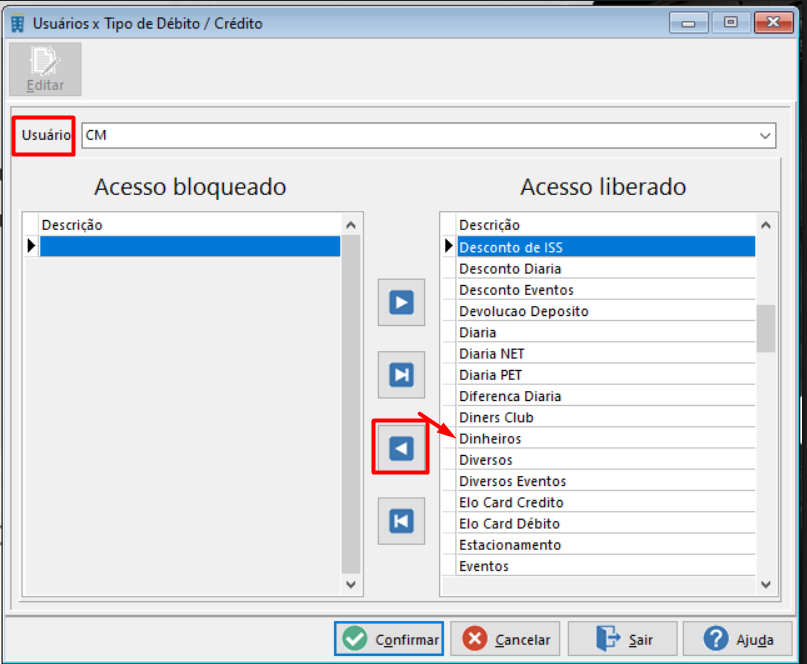Click Descrição header in Acesso liberado list

[x=606, y=225]
